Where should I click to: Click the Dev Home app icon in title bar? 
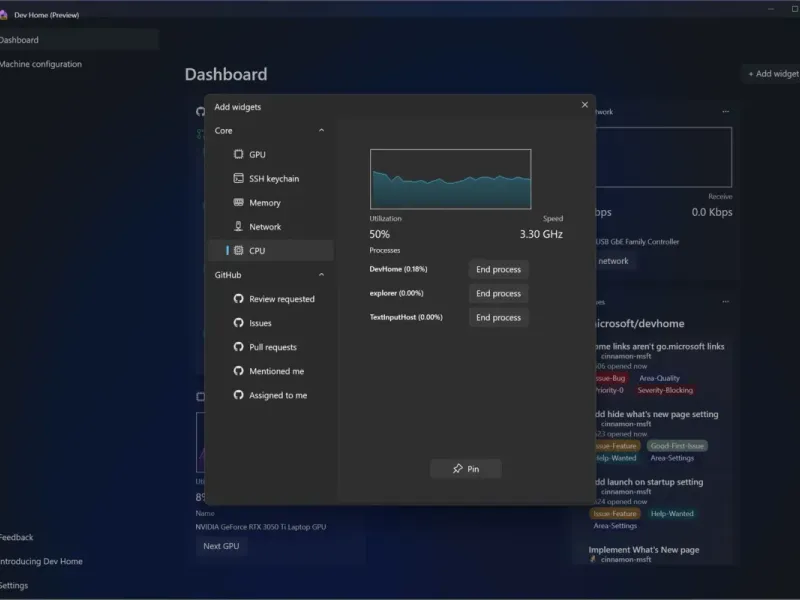click(x=4, y=15)
